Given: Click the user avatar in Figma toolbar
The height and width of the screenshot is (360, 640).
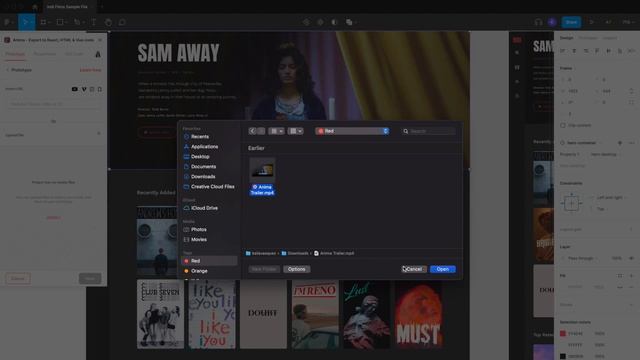Looking at the screenshot, I should [552, 22].
